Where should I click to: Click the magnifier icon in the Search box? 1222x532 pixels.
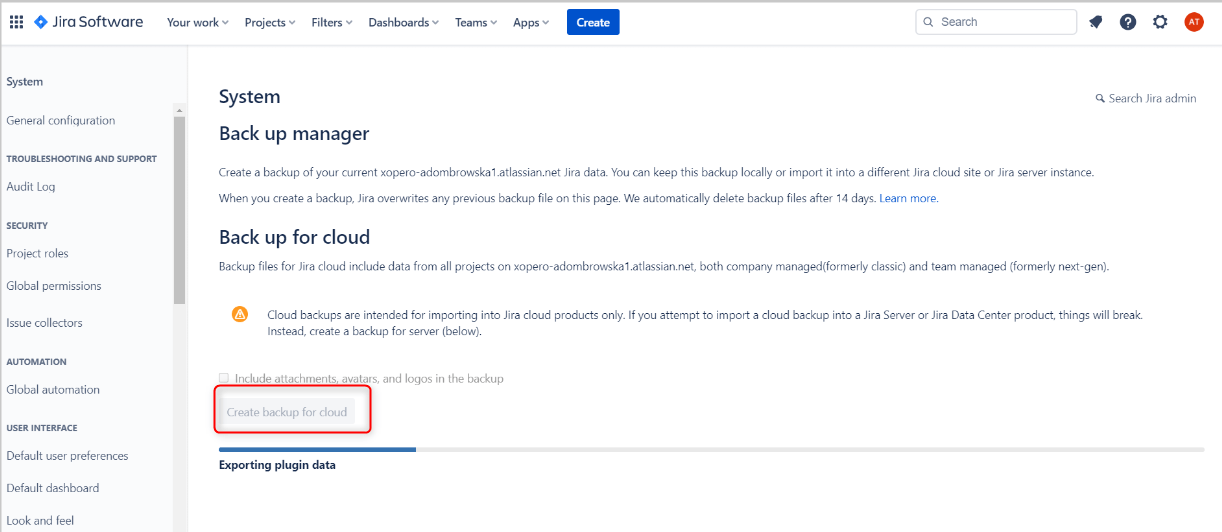928,22
